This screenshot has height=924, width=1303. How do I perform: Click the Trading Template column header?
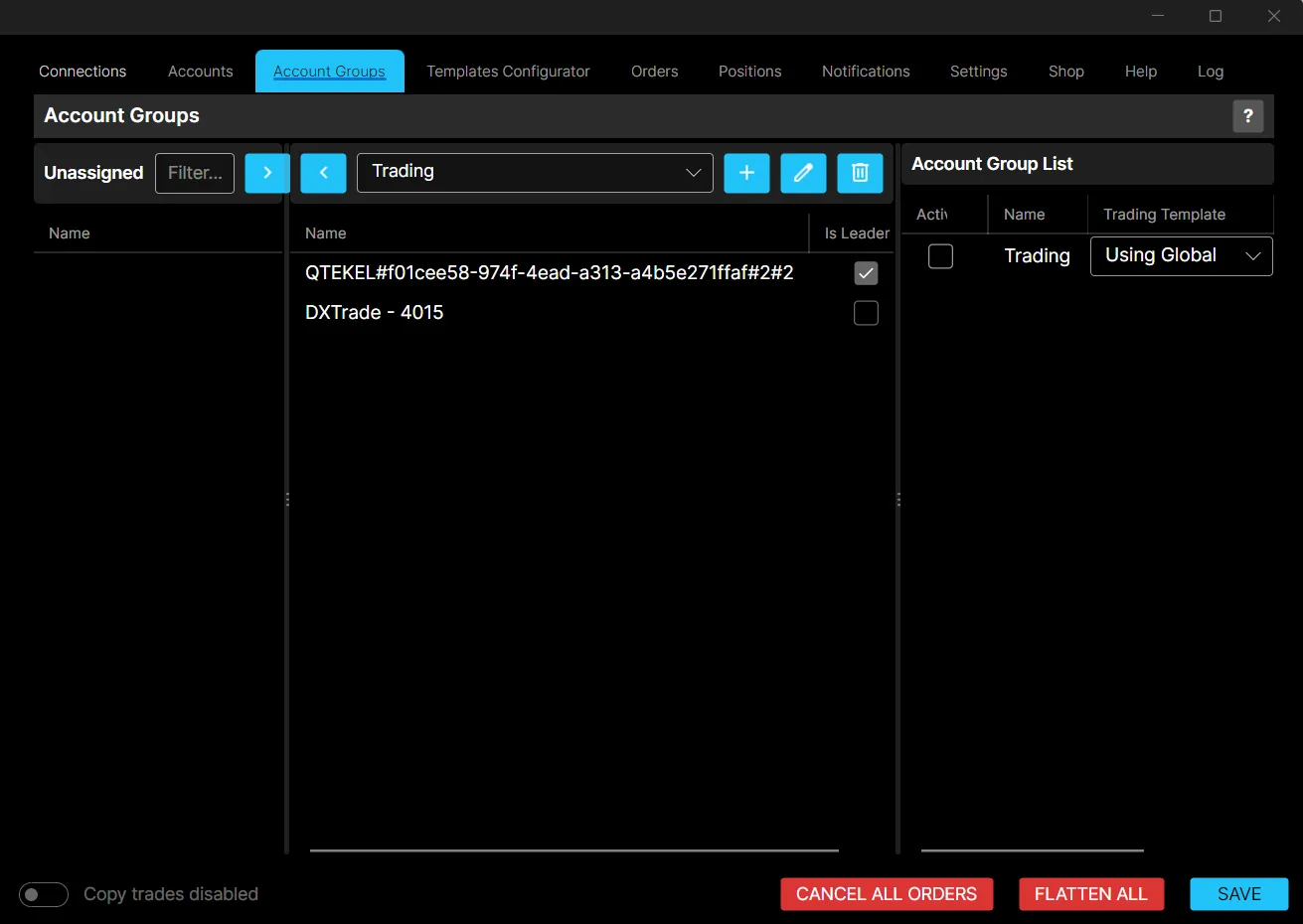1164,215
